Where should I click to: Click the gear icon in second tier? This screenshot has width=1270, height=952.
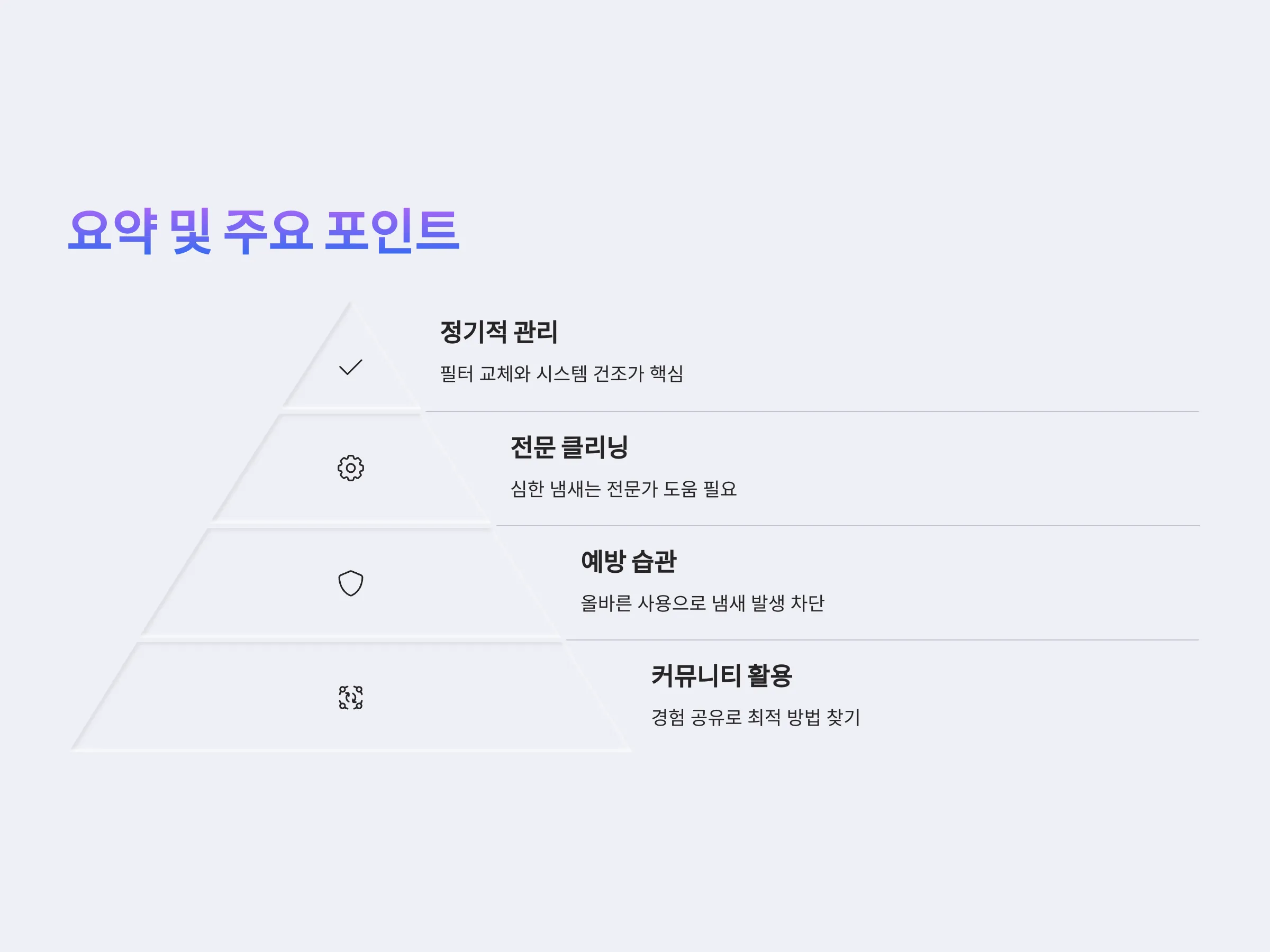click(351, 468)
